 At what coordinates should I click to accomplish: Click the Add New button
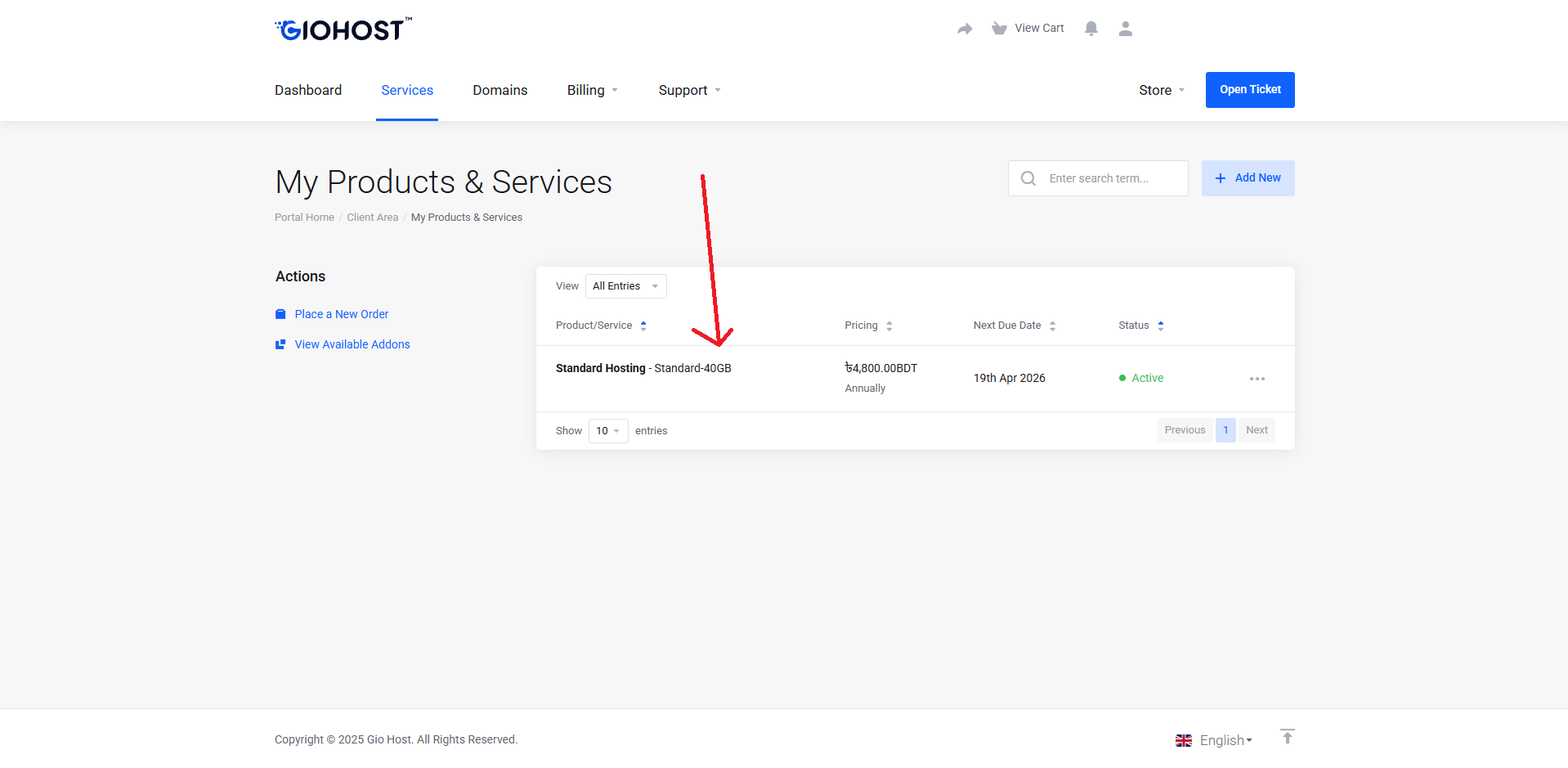pos(1248,178)
